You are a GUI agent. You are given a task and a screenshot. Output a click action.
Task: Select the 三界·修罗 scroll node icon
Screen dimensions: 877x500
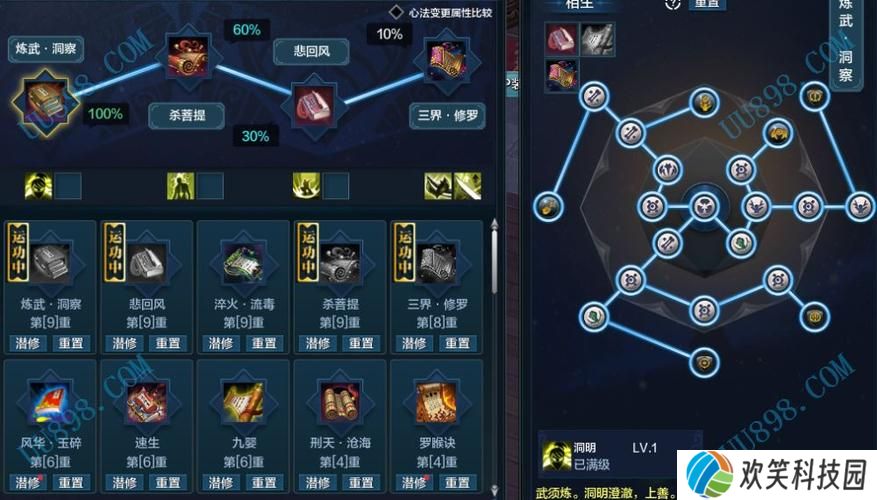[446, 60]
